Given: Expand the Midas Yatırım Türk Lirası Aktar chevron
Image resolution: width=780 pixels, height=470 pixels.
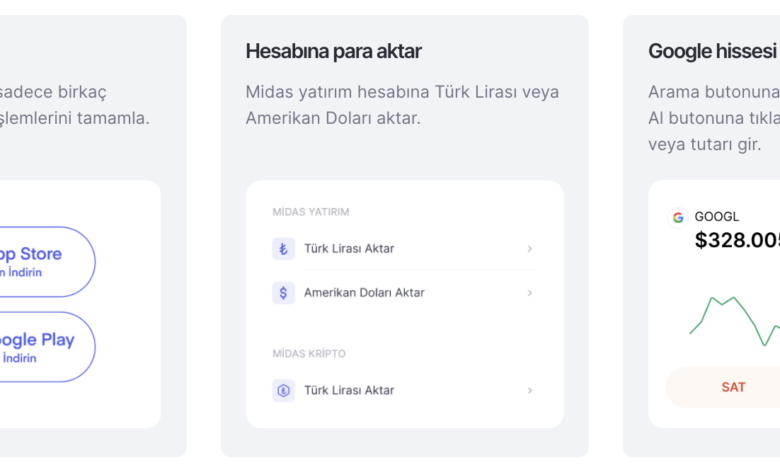Looking at the screenshot, I should pos(529,249).
